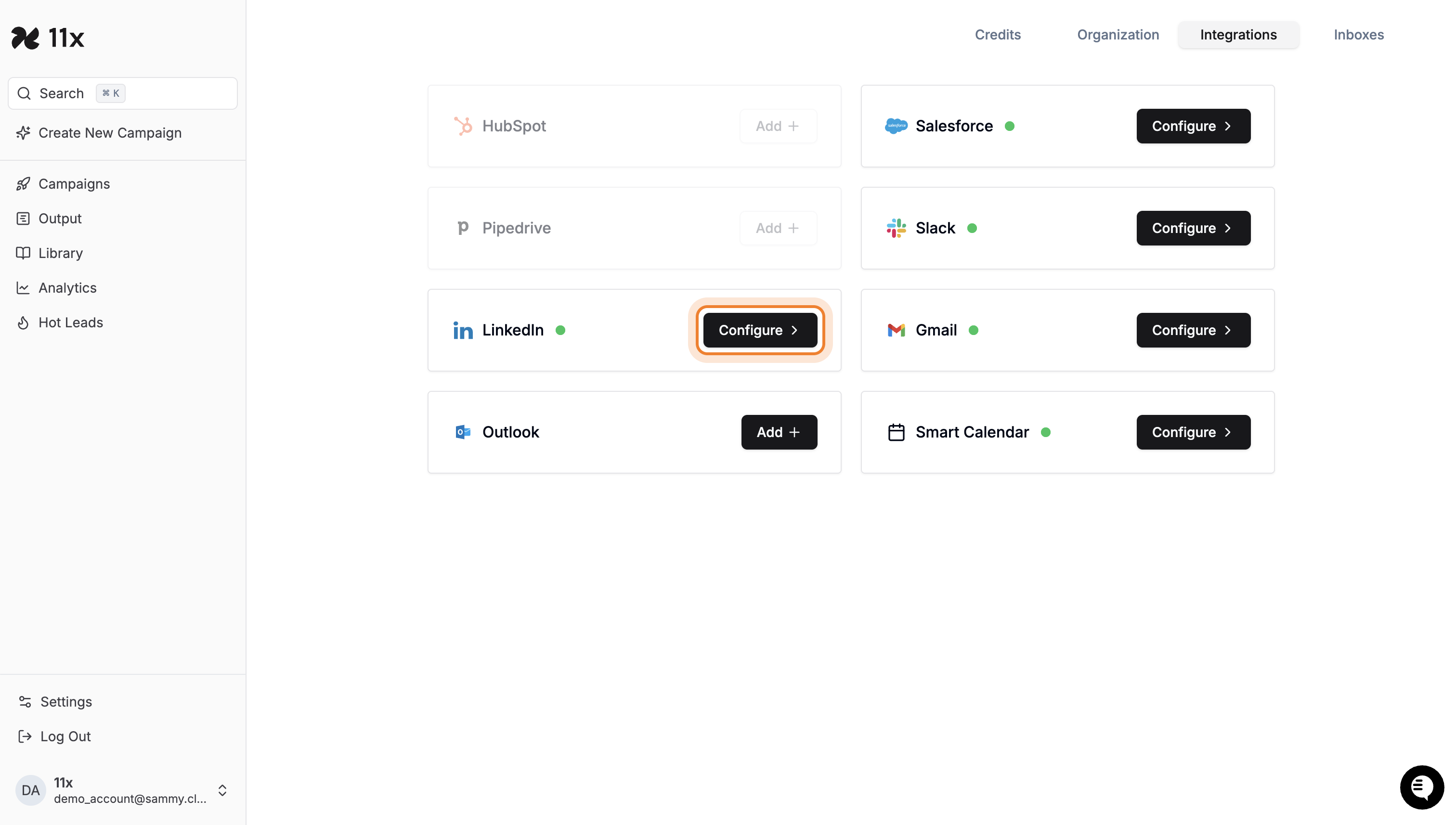Click the ⌘K shortcut badge
This screenshot has width=1456, height=825.
pyautogui.click(x=111, y=93)
